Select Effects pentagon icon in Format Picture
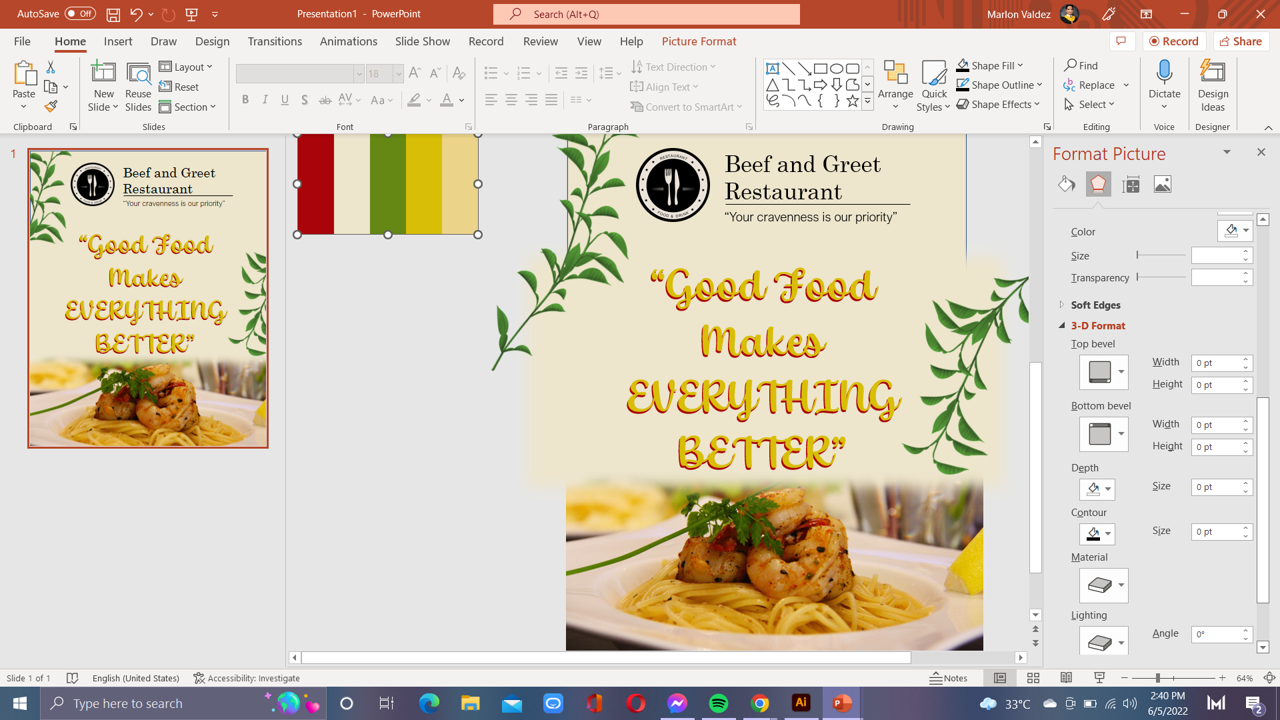This screenshot has width=1280, height=720. [x=1099, y=184]
